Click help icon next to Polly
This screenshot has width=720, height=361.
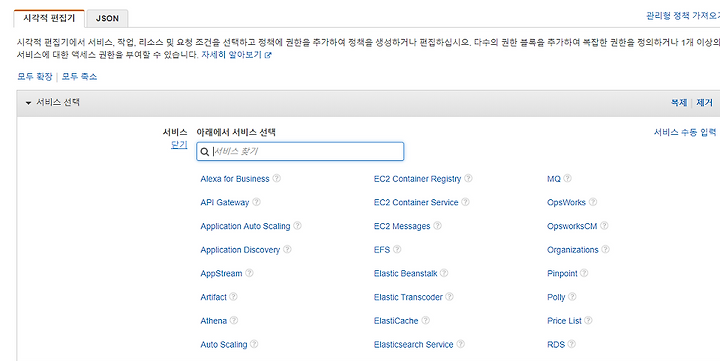[572, 297]
